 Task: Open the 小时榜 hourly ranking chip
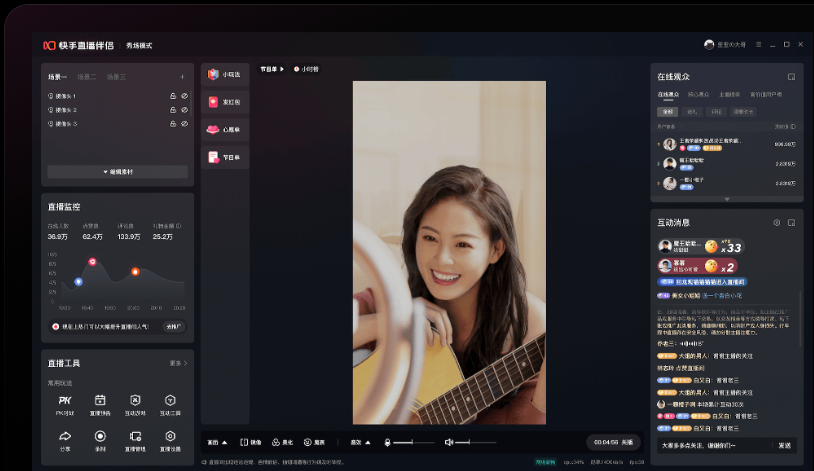click(x=306, y=69)
